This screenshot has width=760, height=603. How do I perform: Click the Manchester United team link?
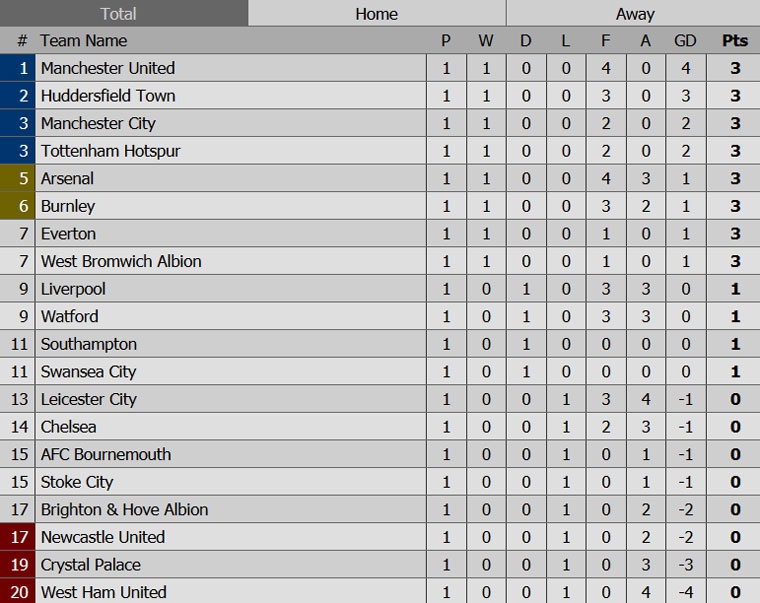pos(108,68)
